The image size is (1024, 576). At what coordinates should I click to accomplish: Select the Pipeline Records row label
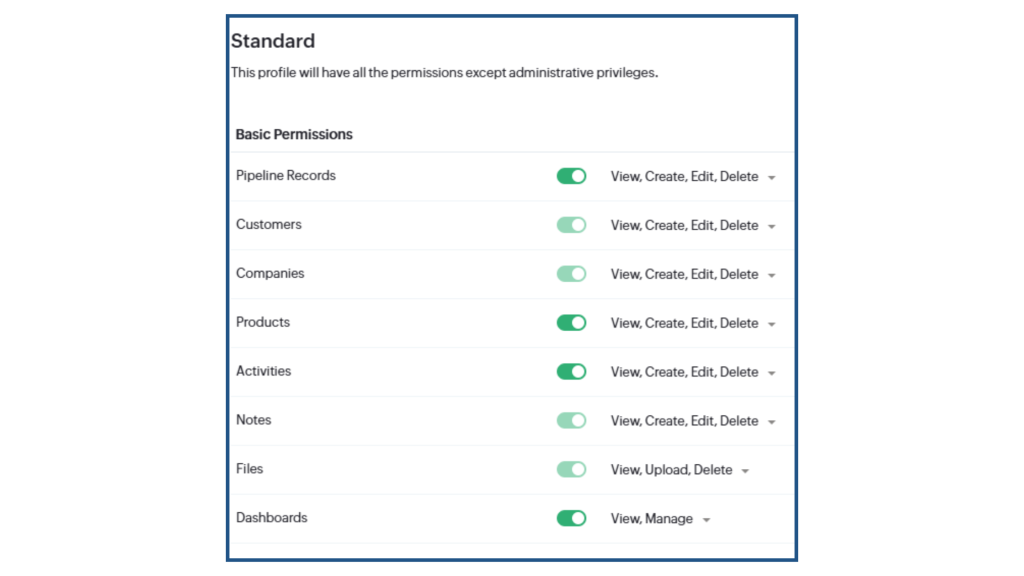285,176
